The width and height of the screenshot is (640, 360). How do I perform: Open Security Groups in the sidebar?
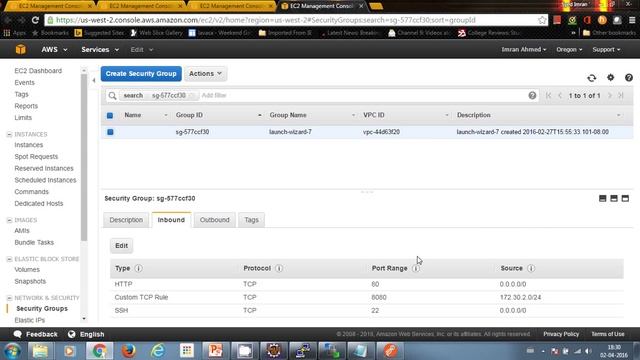click(x=42, y=309)
